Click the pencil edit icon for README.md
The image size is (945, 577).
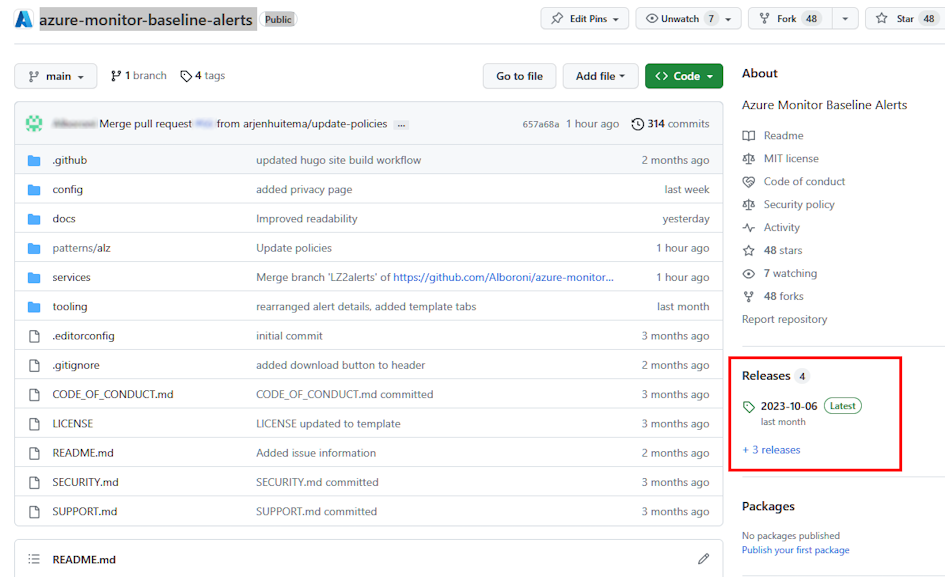(x=703, y=559)
